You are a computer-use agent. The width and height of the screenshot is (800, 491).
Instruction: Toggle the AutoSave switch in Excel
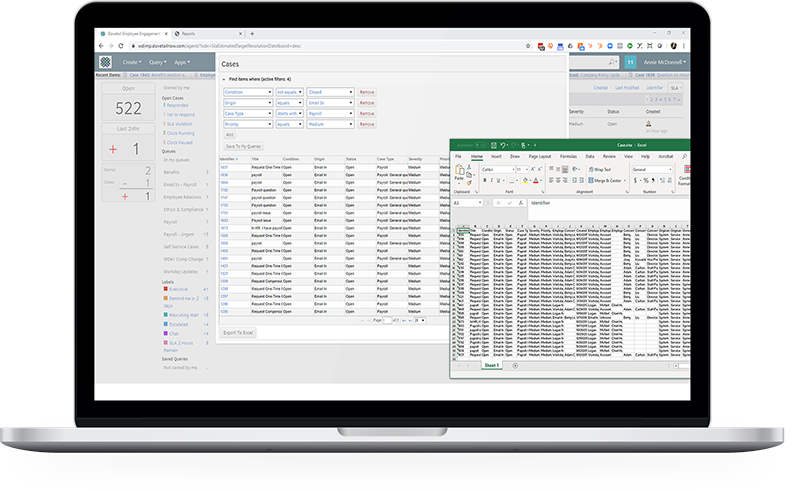pyautogui.click(x=481, y=145)
